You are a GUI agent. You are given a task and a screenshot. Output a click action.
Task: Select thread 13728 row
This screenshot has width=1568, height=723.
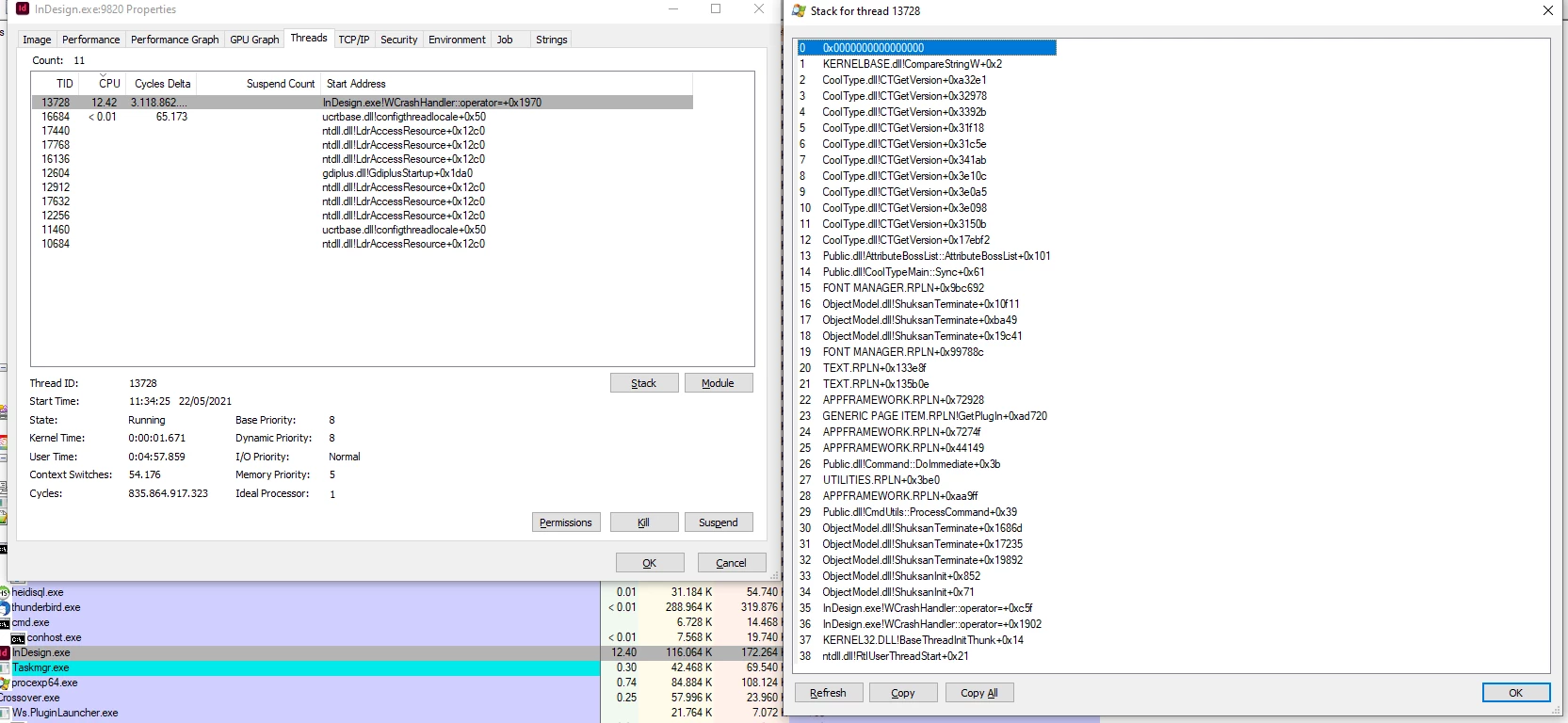point(363,103)
